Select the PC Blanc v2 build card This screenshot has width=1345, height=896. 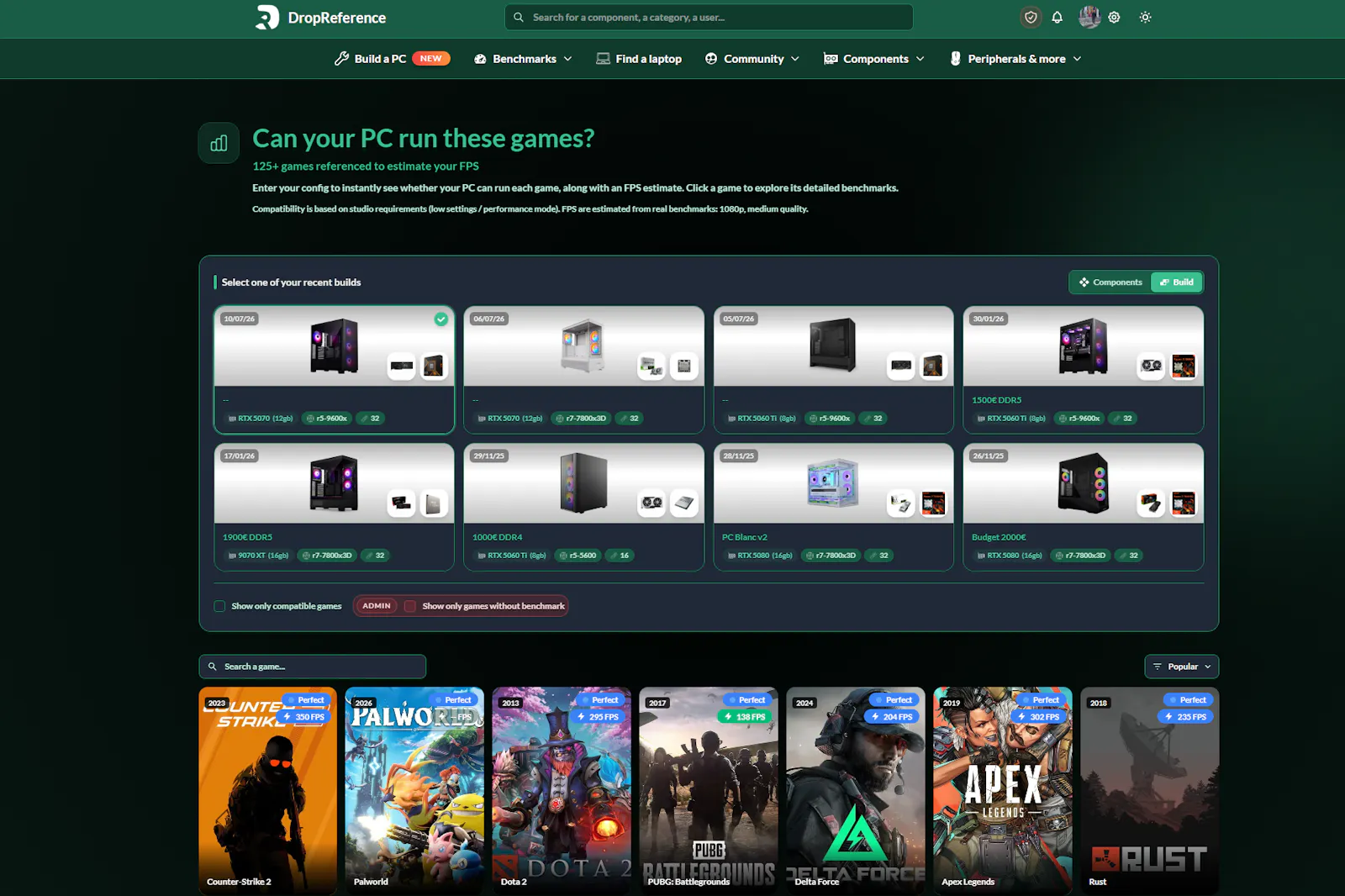pos(833,507)
